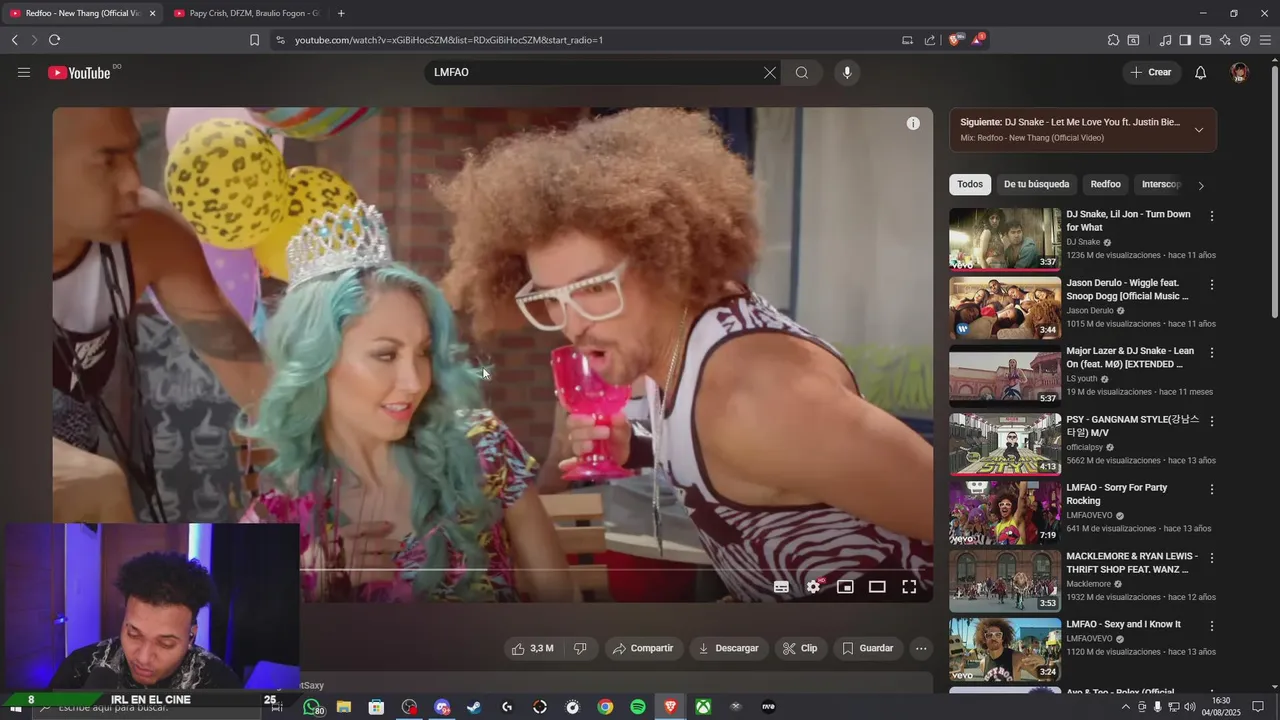Open options for Sexy and I Know It
Screen dimensions: 1280x720
click(1212, 626)
